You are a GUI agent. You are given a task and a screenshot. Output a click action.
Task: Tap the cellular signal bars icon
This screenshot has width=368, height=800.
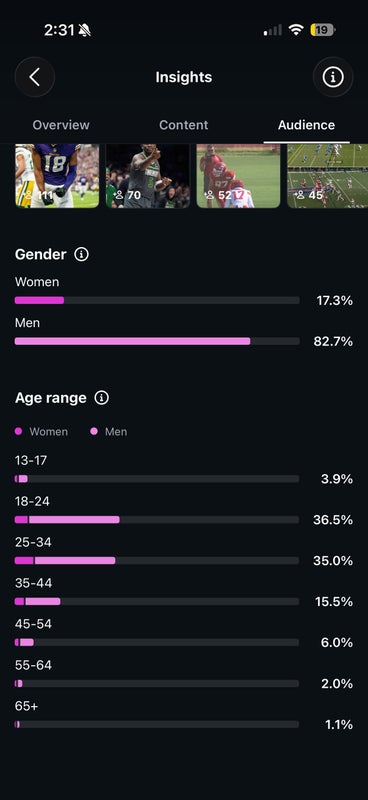(x=273, y=31)
